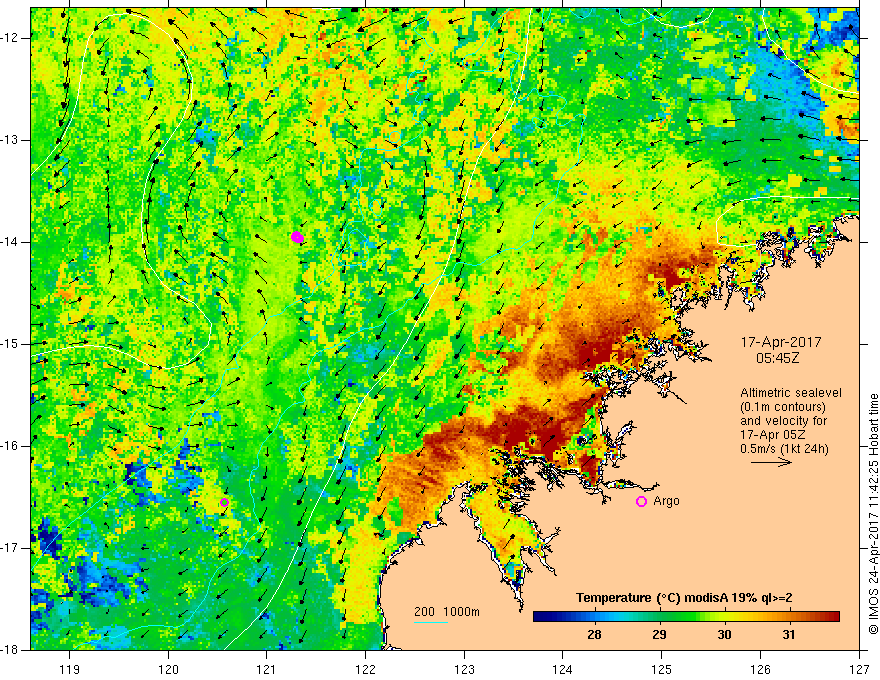Click the '200 1000m' depth label

[447, 612]
